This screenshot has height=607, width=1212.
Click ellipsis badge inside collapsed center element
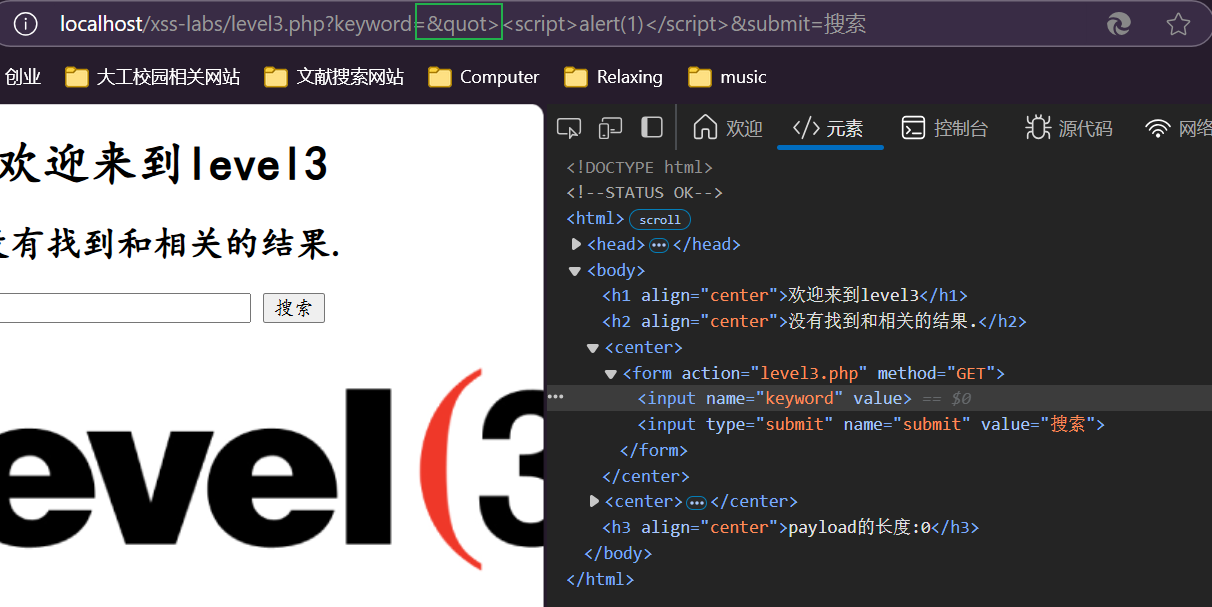click(x=697, y=502)
